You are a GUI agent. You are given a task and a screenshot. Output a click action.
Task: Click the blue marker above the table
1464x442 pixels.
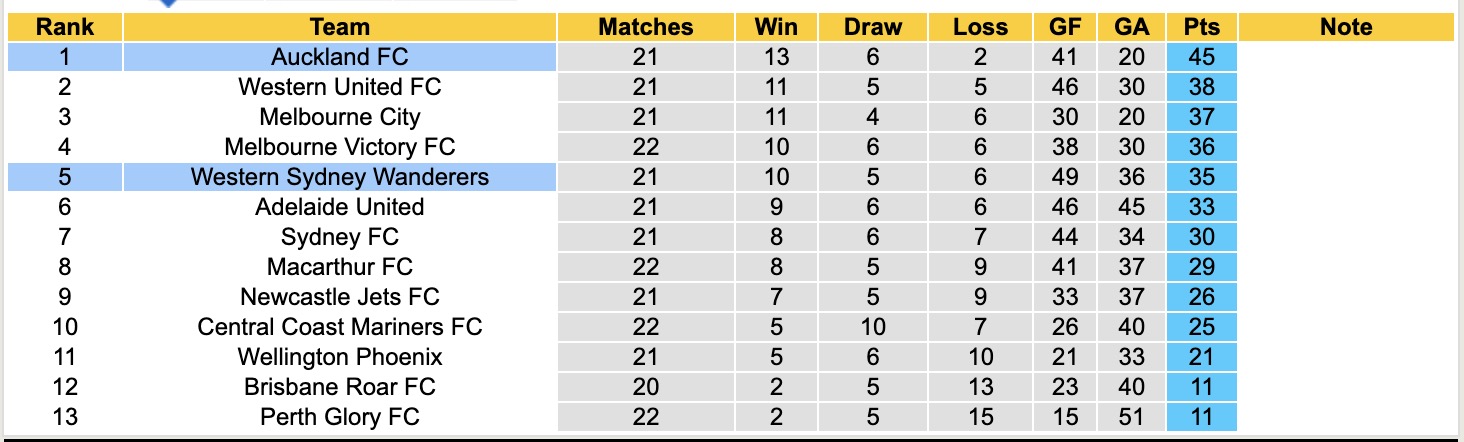click(168, 3)
